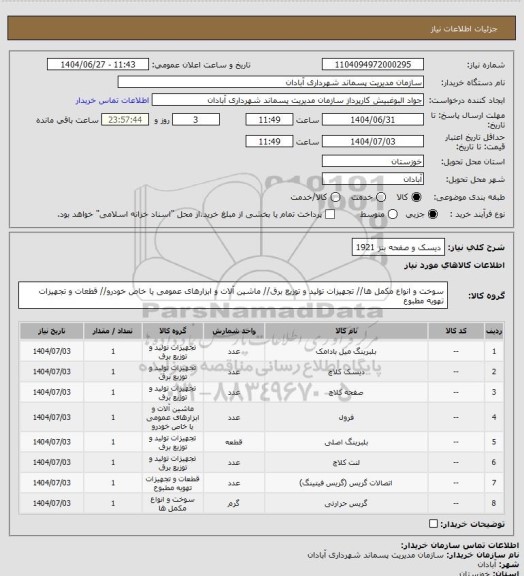The width and height of the screenshot is (524, 576).
Task: Click group سوخت و انواع مکمل ها cell
Action: pos(173,504)
